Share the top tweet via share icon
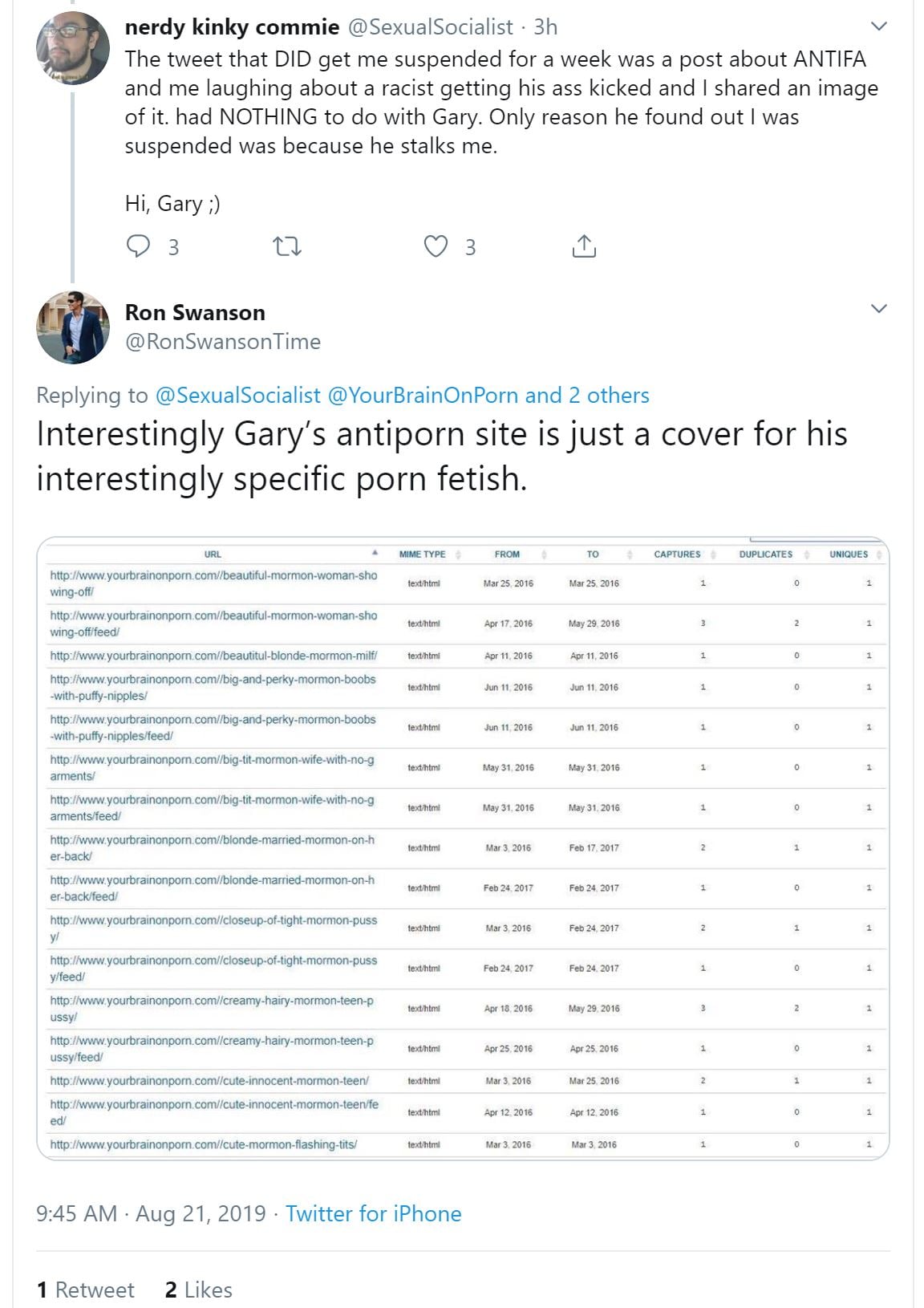The image size is (924, 1308). coord(584,246)
